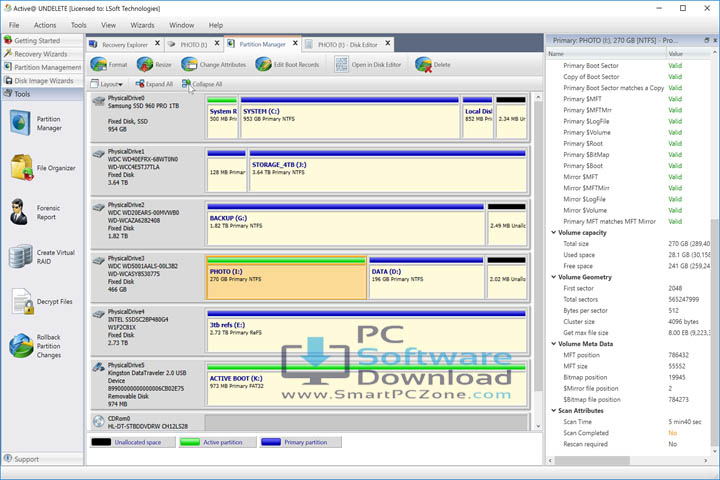
Task: Open Recovery Wizards section
Action: click(x=42, y=54)
